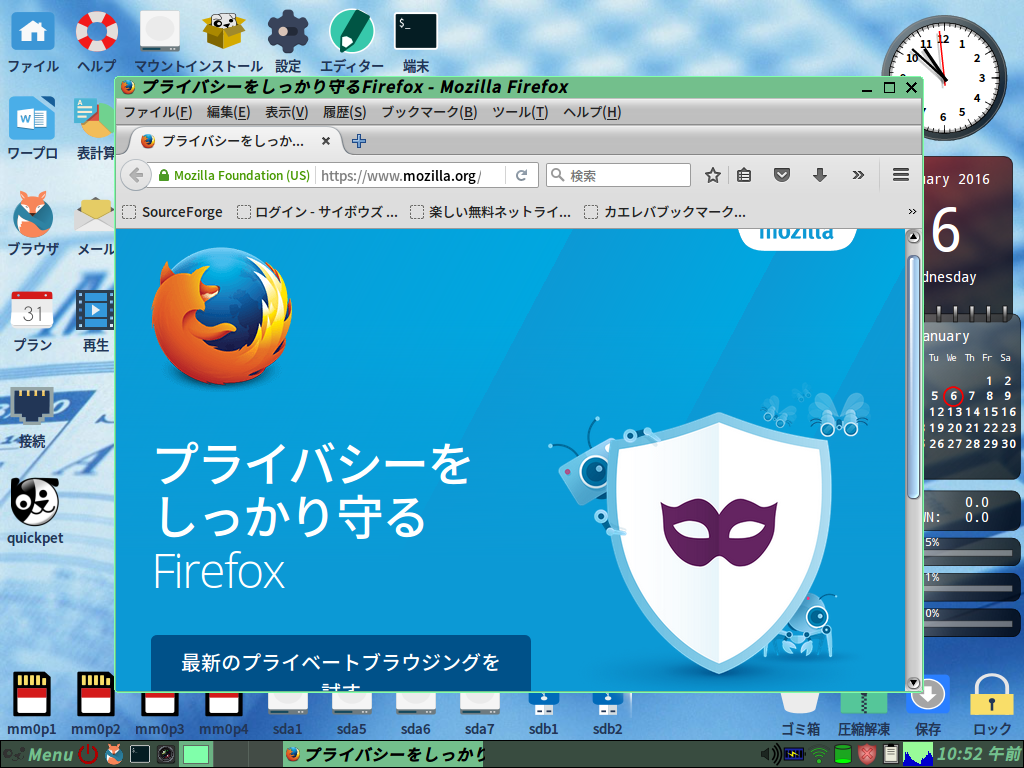Expand the toolbar overflow chevron
The width and height of the screenshot is (1024, 768).
coord(858,175)
